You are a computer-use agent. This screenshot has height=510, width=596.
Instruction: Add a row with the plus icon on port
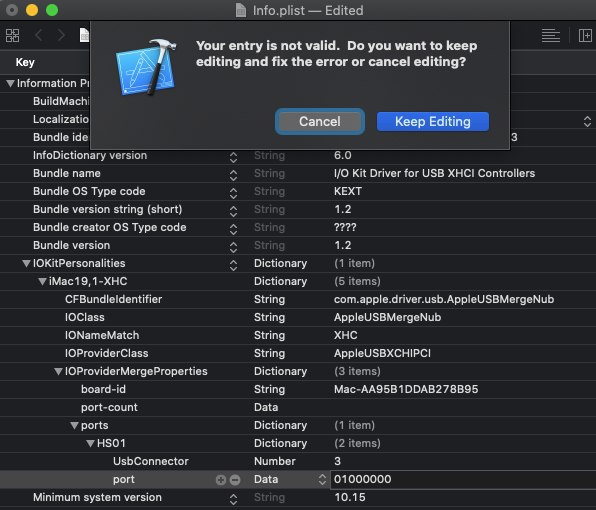click(x=221, y=480)
